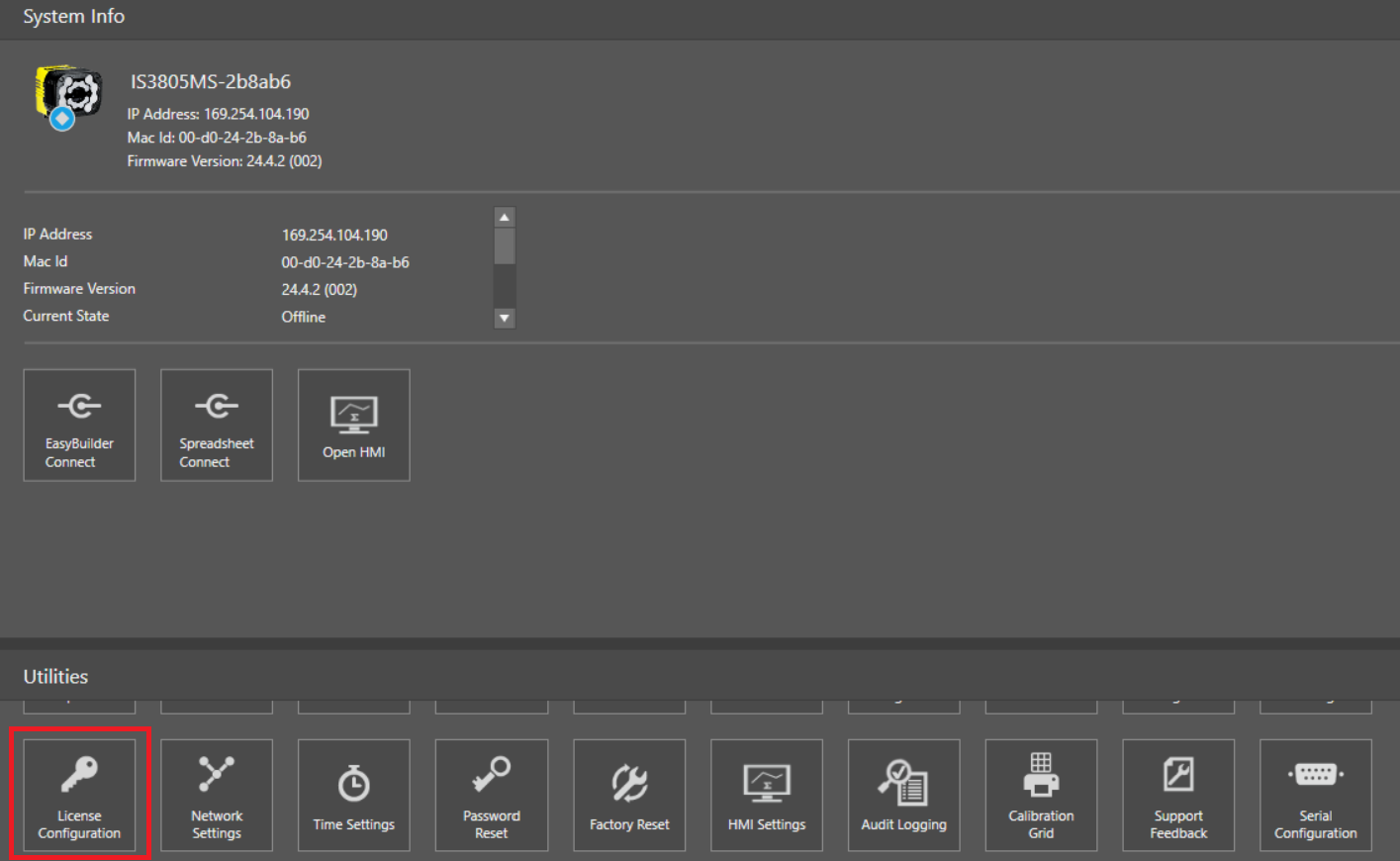The width and height of the screenshot is (1400, 861).
Task: Launch Factory Reset utility
Action: click(x=629, y=795)
